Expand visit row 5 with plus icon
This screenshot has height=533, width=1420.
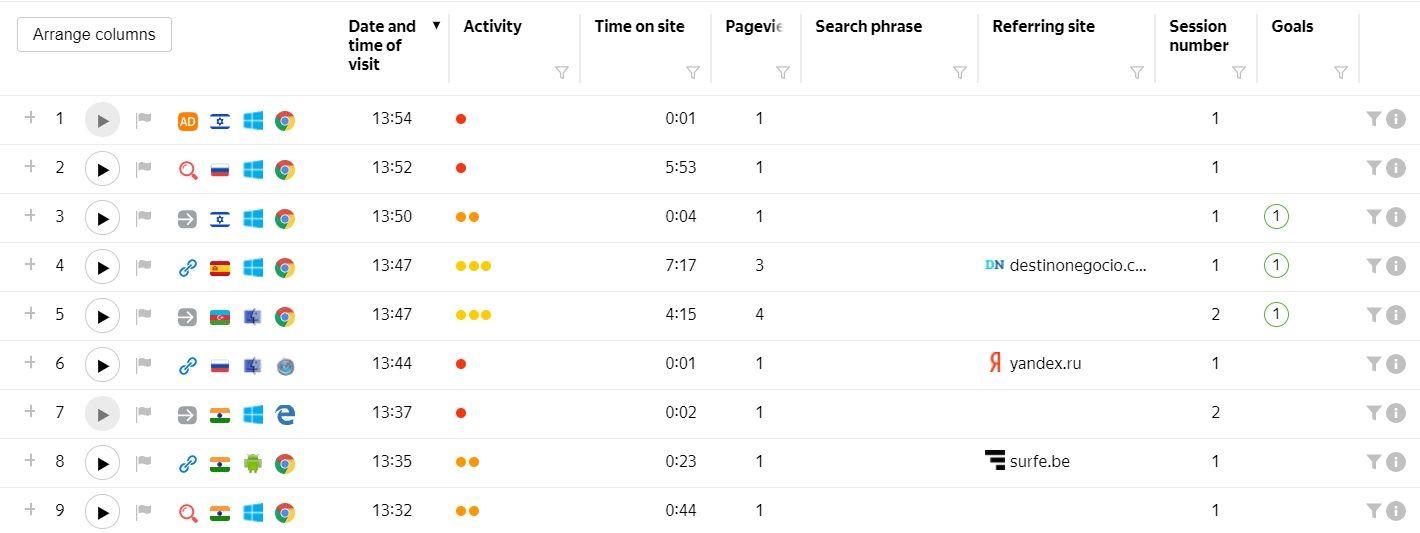click(30, 314)
